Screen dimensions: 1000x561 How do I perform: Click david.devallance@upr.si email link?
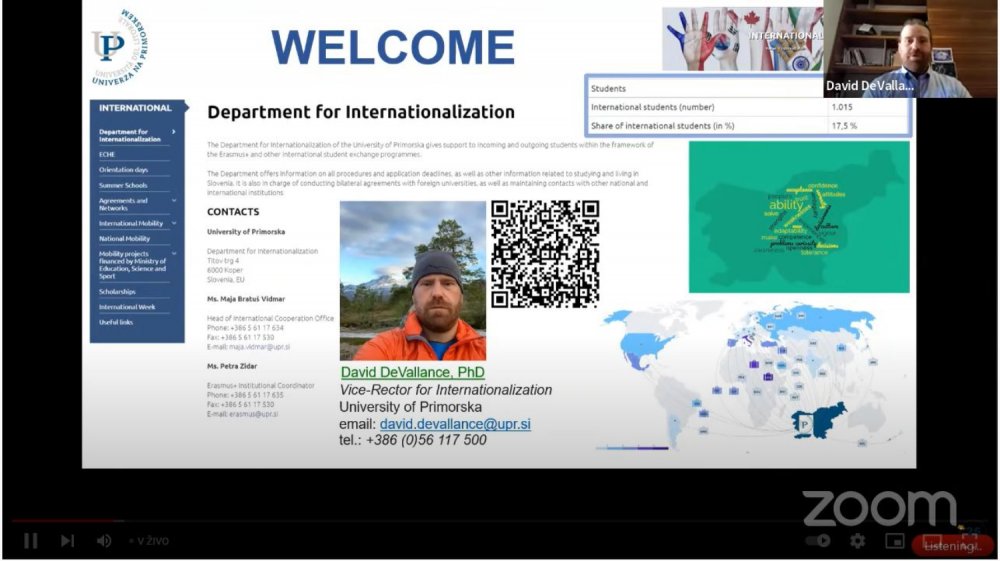pyautogui.click(x=455, y=424)
